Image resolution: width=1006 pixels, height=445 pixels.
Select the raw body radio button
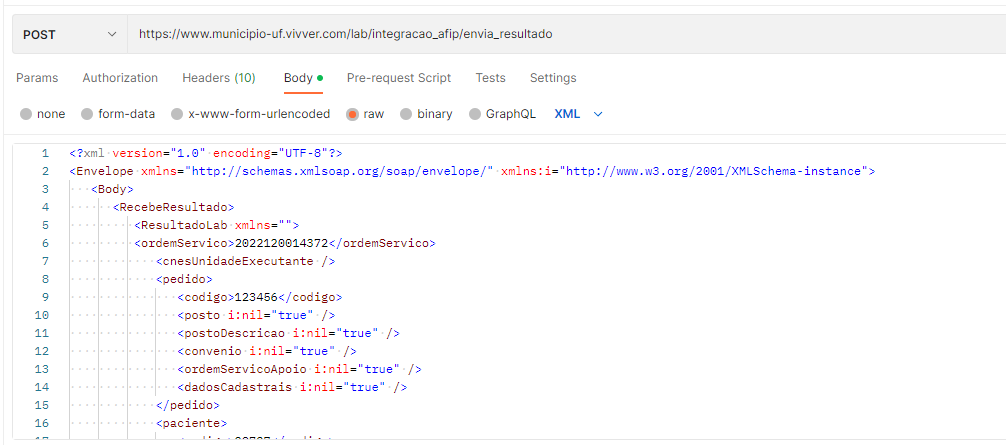pos(353,114)
